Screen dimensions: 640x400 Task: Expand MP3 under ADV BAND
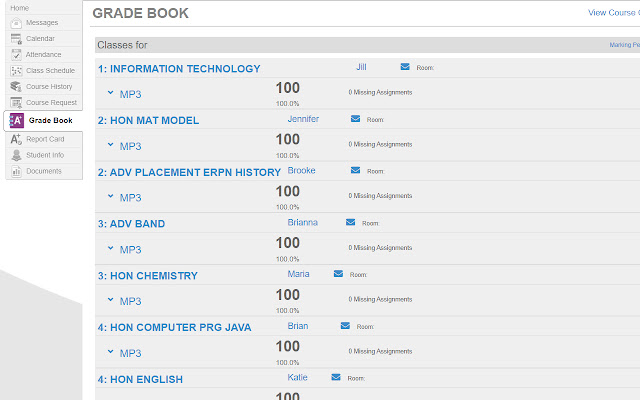(111, 249)
